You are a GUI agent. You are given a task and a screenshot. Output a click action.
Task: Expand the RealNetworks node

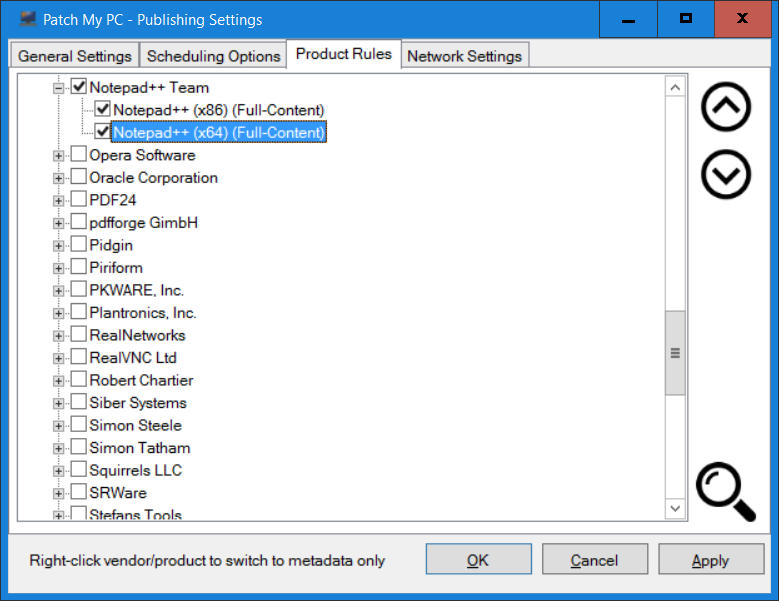click(59, 336)
